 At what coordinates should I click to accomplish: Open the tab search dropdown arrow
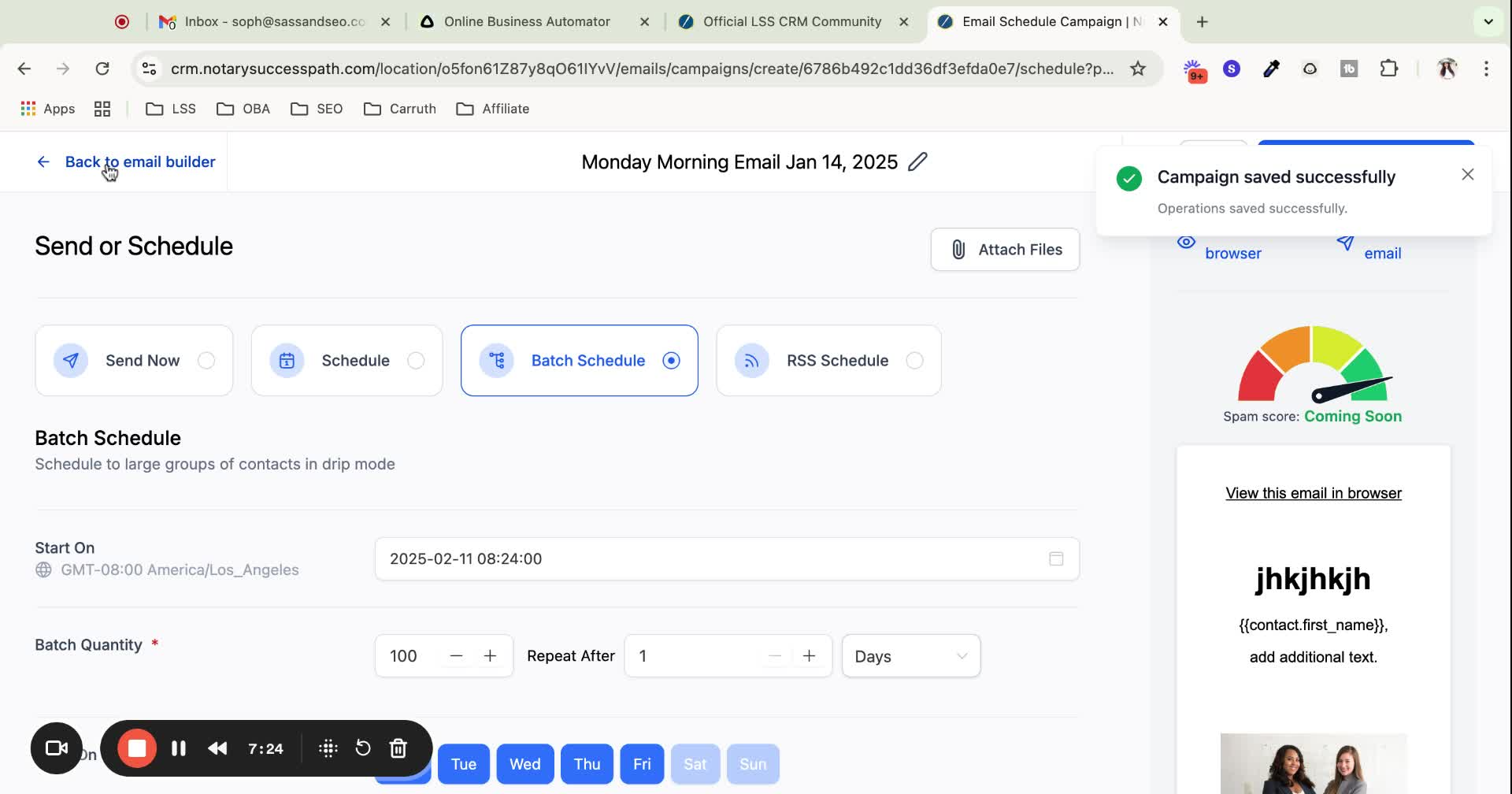(1488, 22)
